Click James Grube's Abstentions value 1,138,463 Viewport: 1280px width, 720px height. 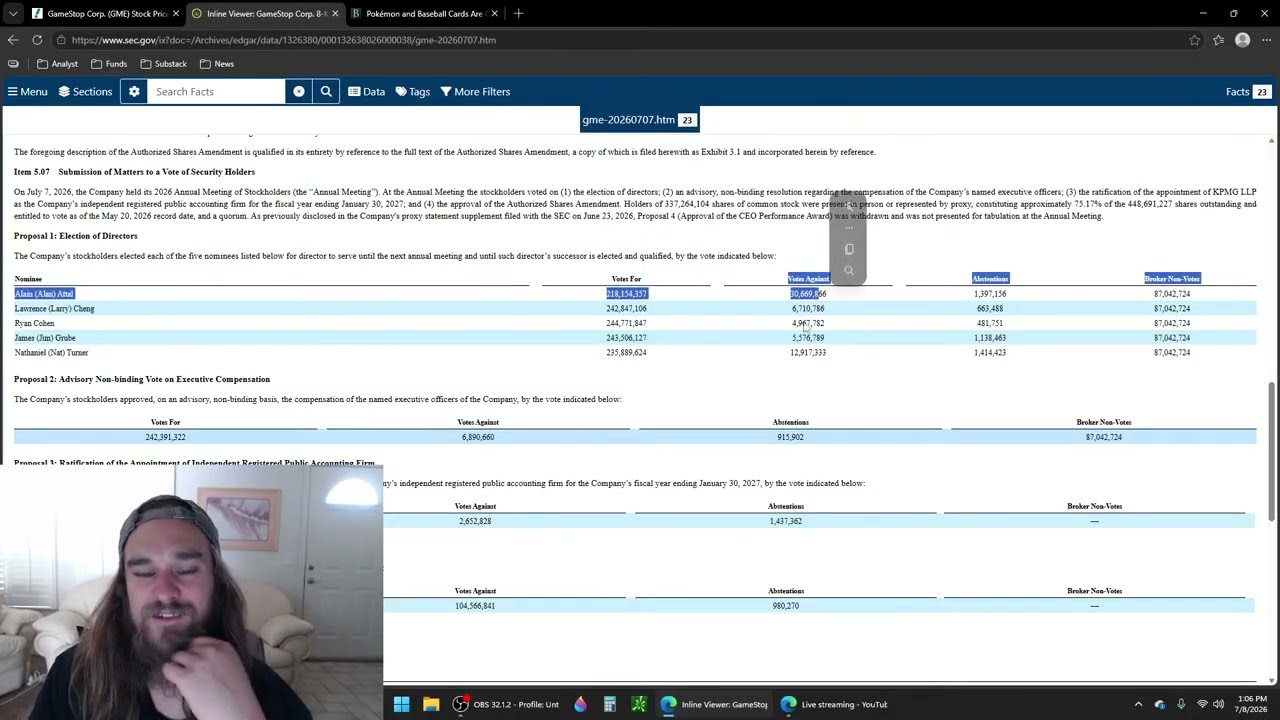(x=990, y=338)
